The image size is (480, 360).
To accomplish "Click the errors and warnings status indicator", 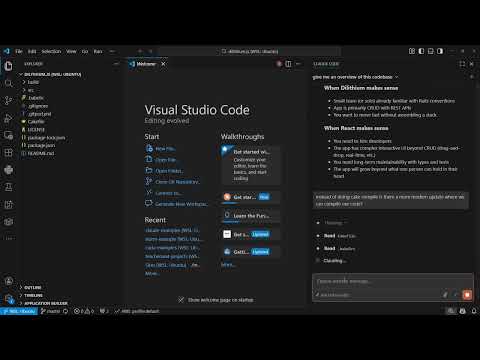I will pos(84,311).
